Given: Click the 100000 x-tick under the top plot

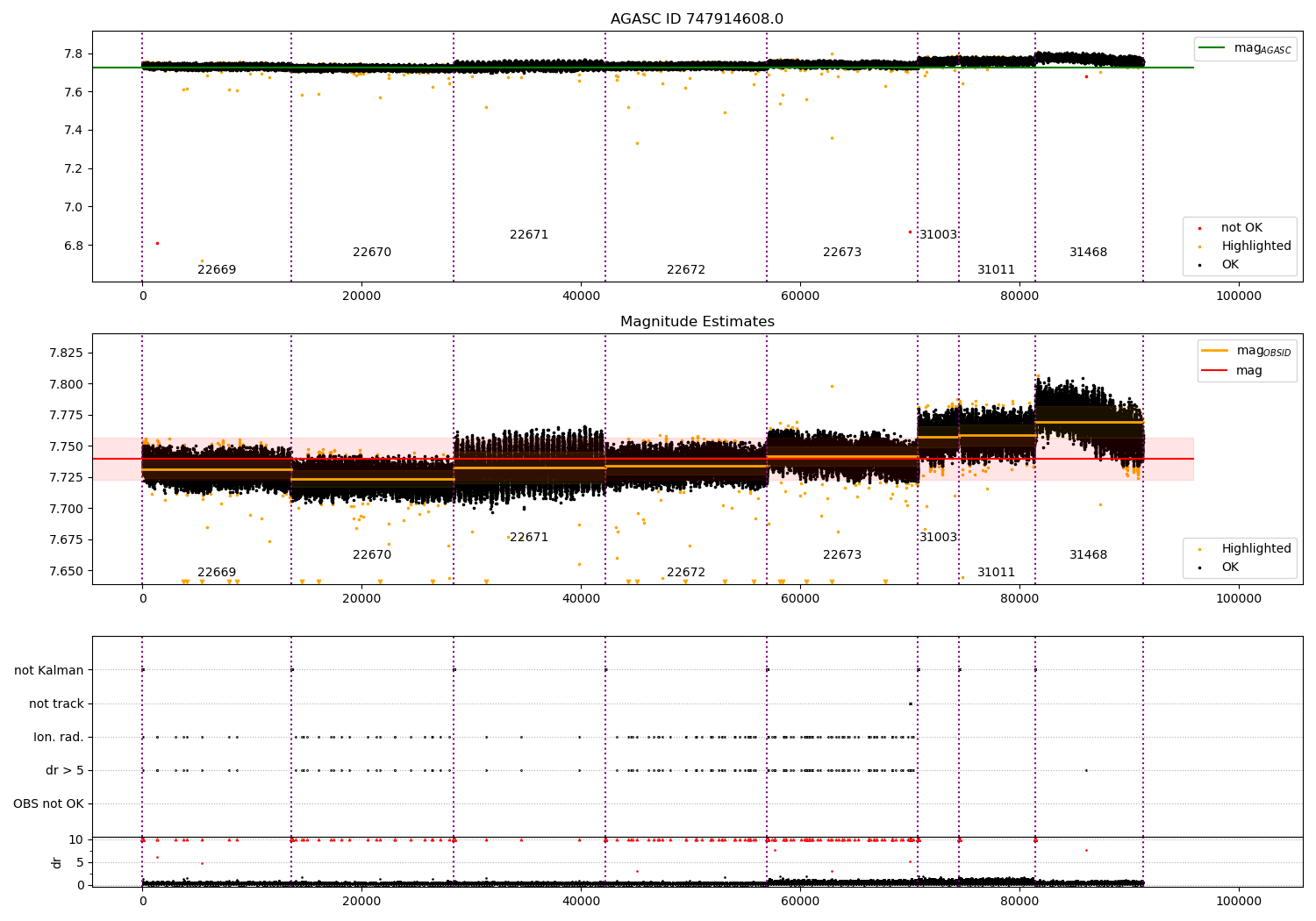Looking at the screenshot, I should coord(1238,296).
